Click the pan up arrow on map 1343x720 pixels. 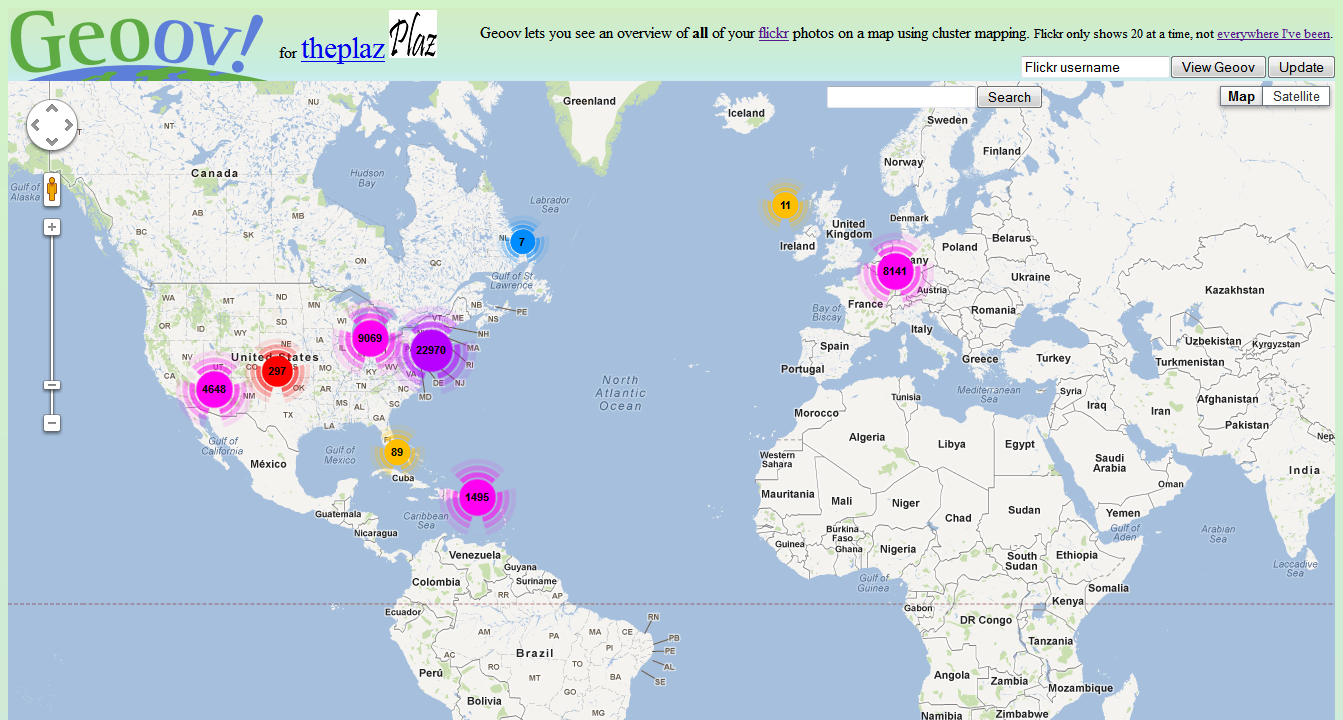tap(51, 109)
